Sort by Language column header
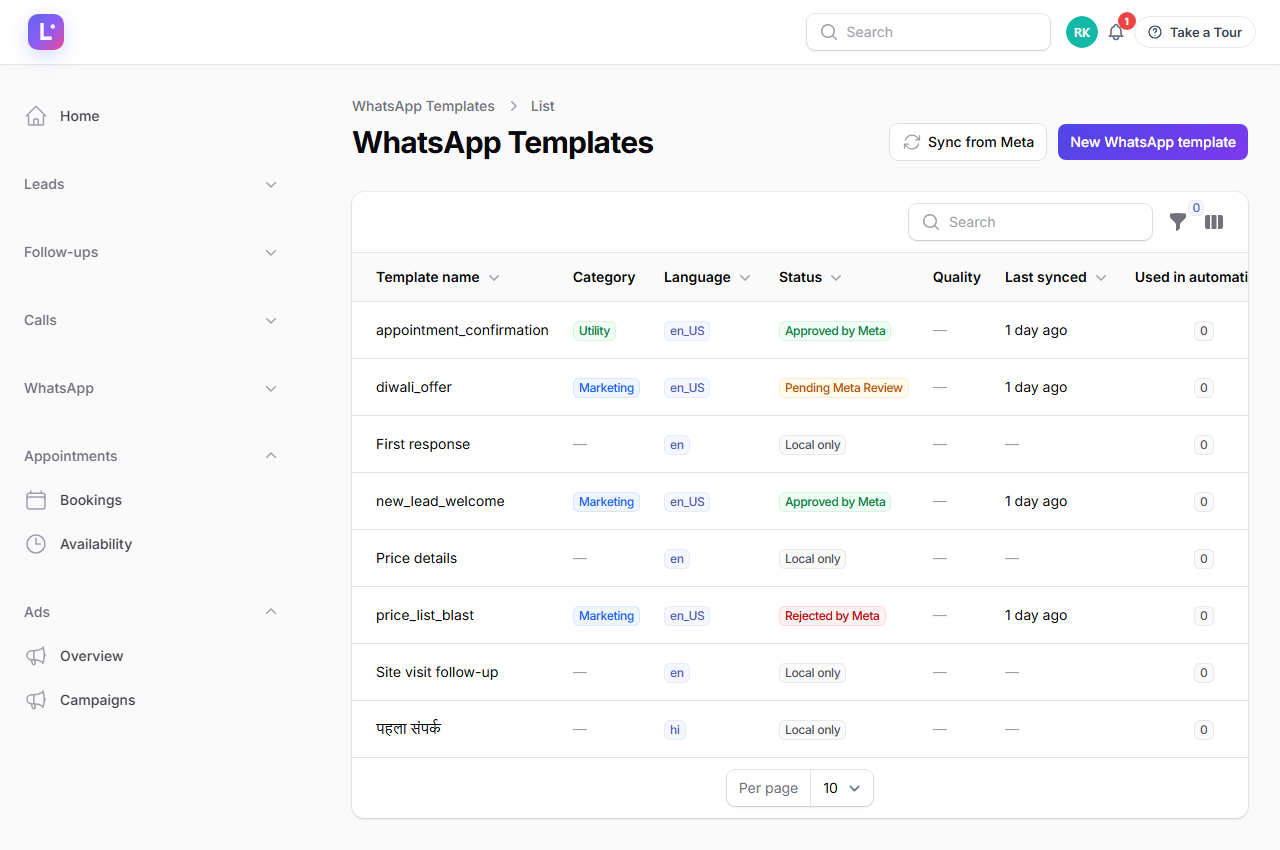This screenshot has width=1280, height=850. [707, 277]
